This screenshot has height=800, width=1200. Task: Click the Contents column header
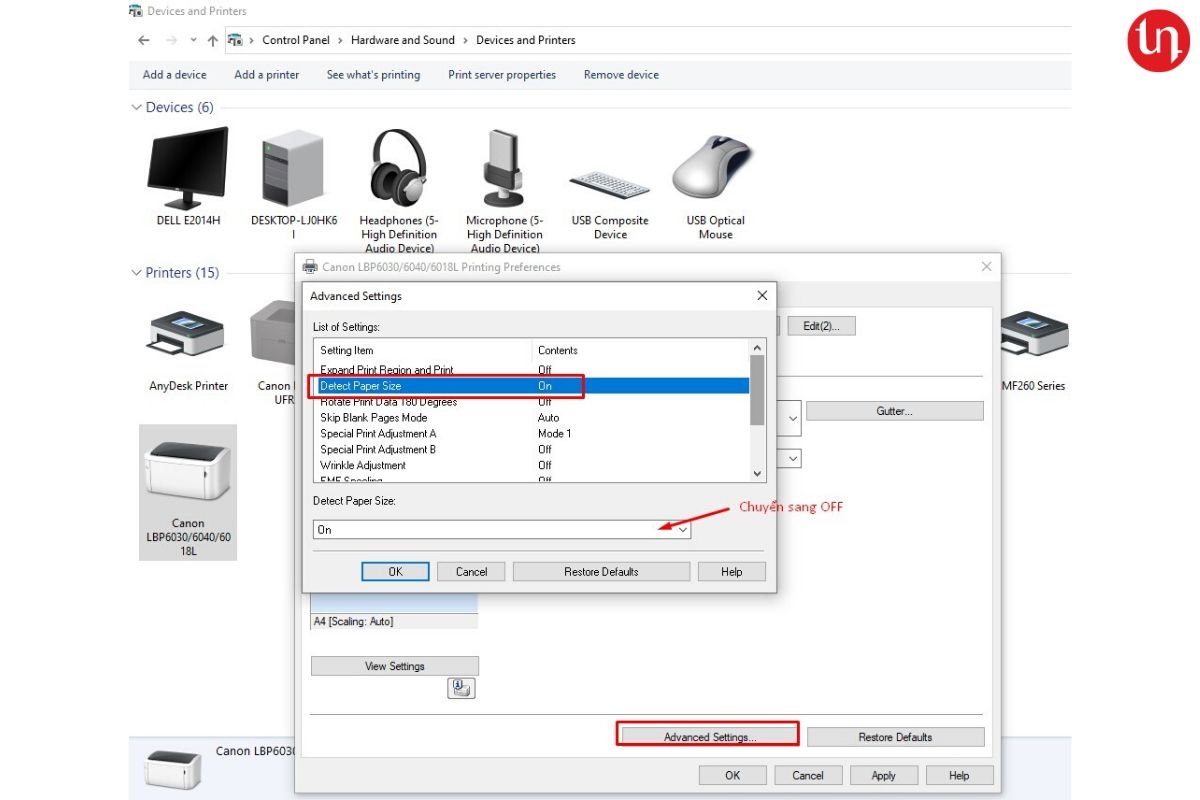(640, 350)
